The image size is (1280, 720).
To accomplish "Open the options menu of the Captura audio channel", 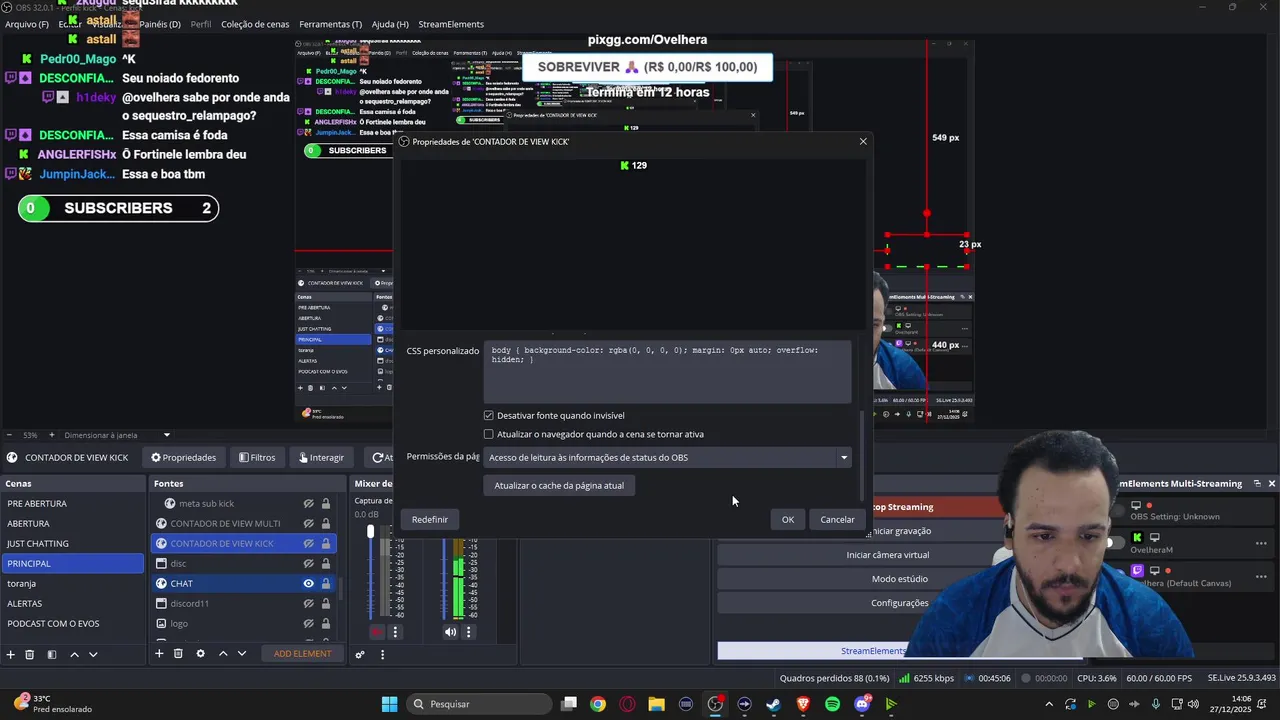I will click(395, 632).
